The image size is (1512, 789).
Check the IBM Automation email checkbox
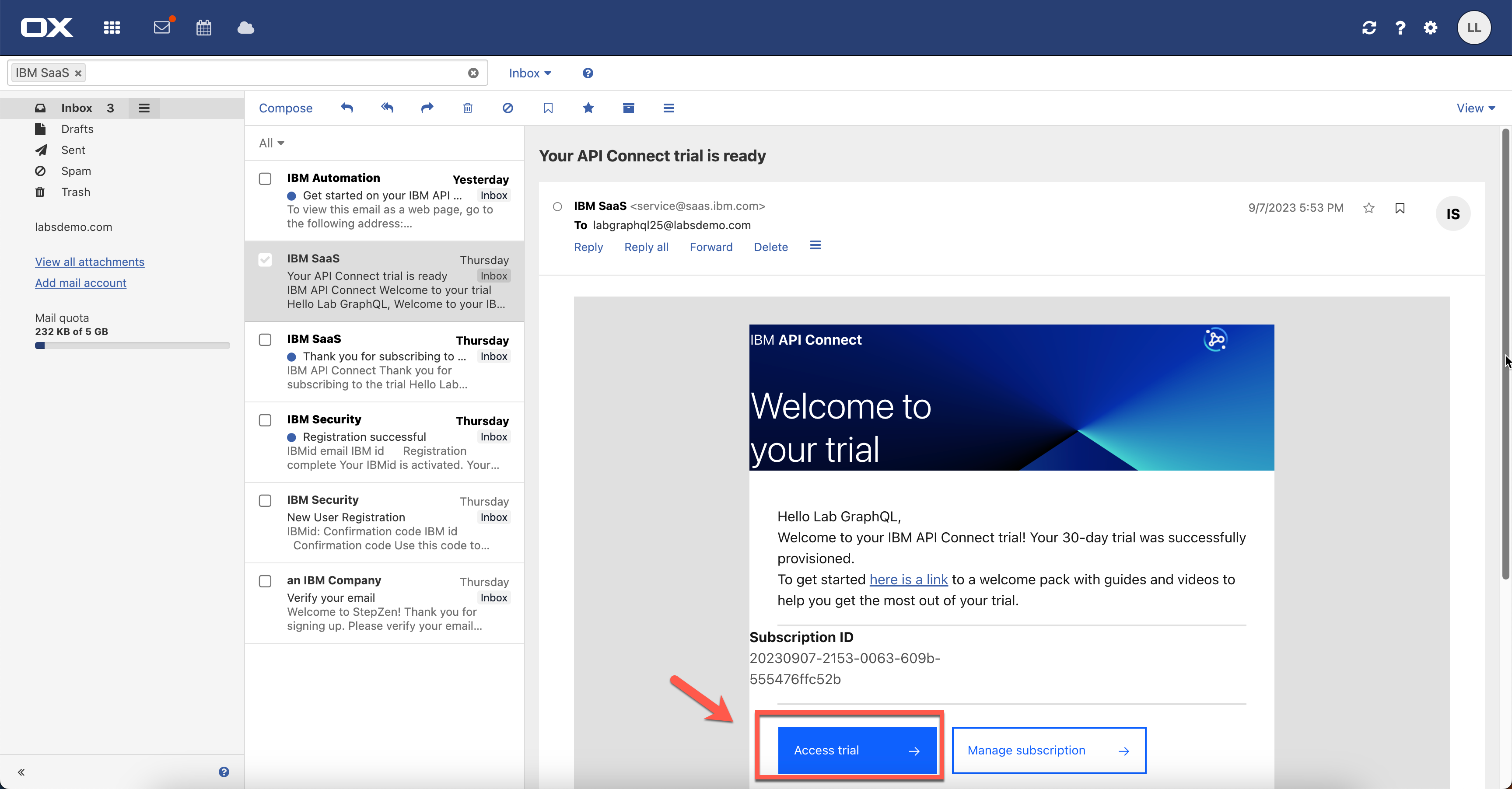[265, 178]
